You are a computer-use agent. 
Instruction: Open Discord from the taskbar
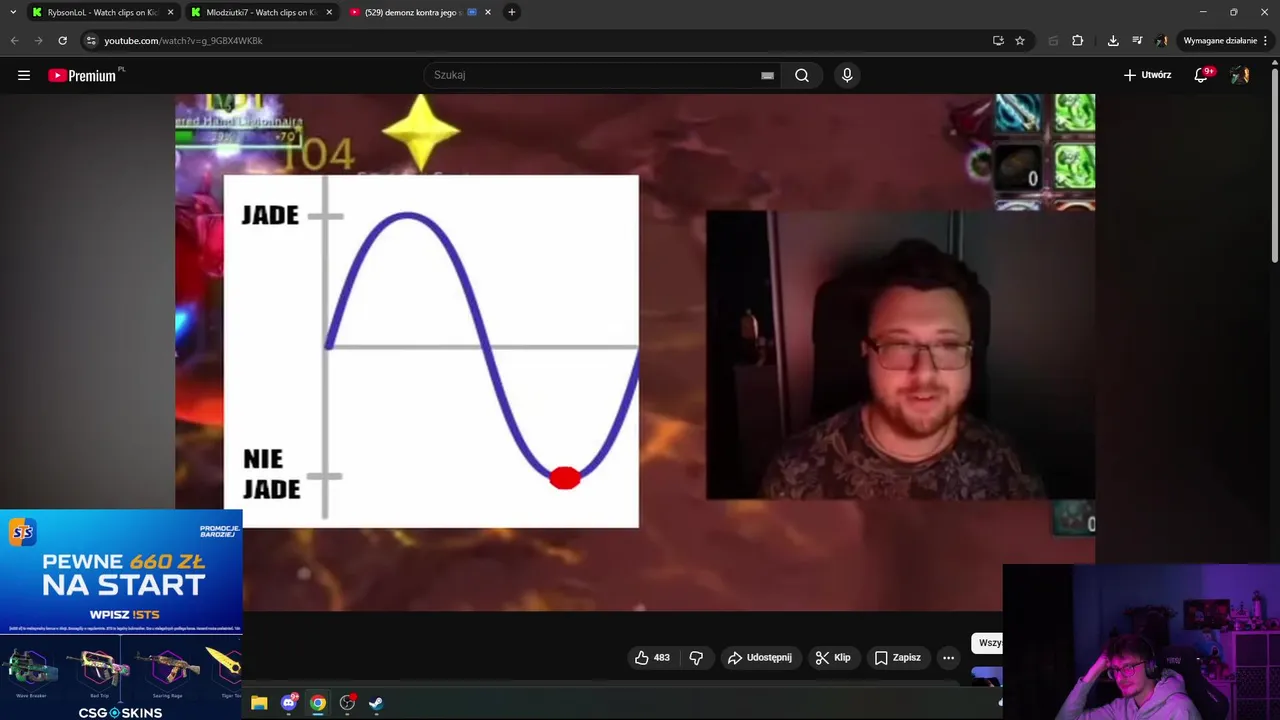(289, 703)
